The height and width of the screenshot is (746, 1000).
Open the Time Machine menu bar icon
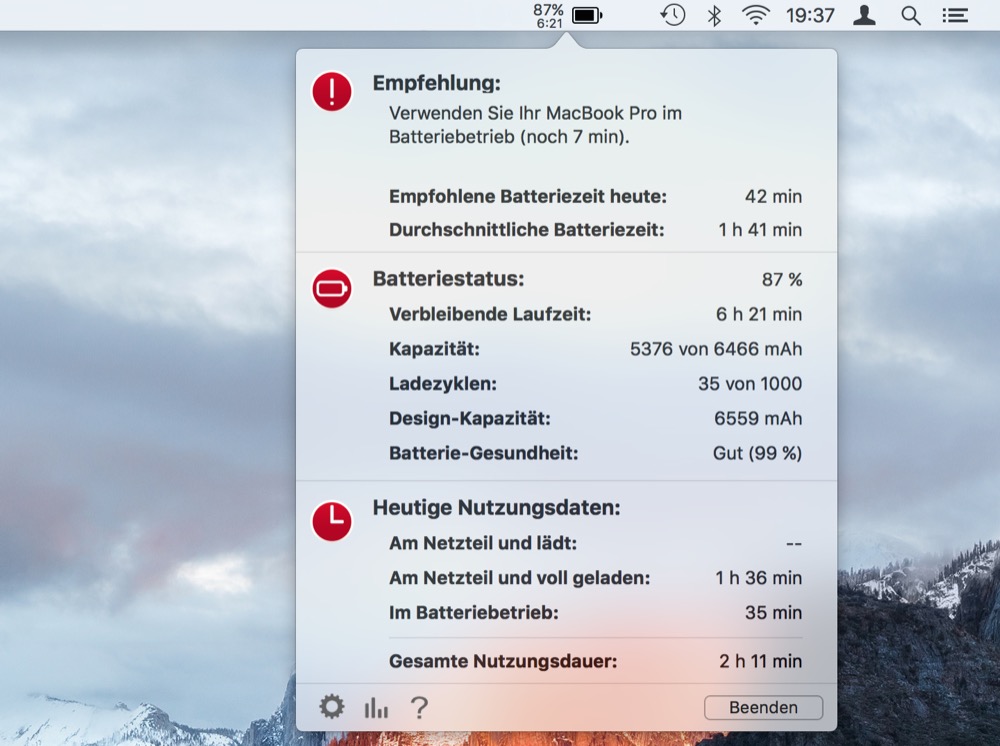[x=673, y=15]
